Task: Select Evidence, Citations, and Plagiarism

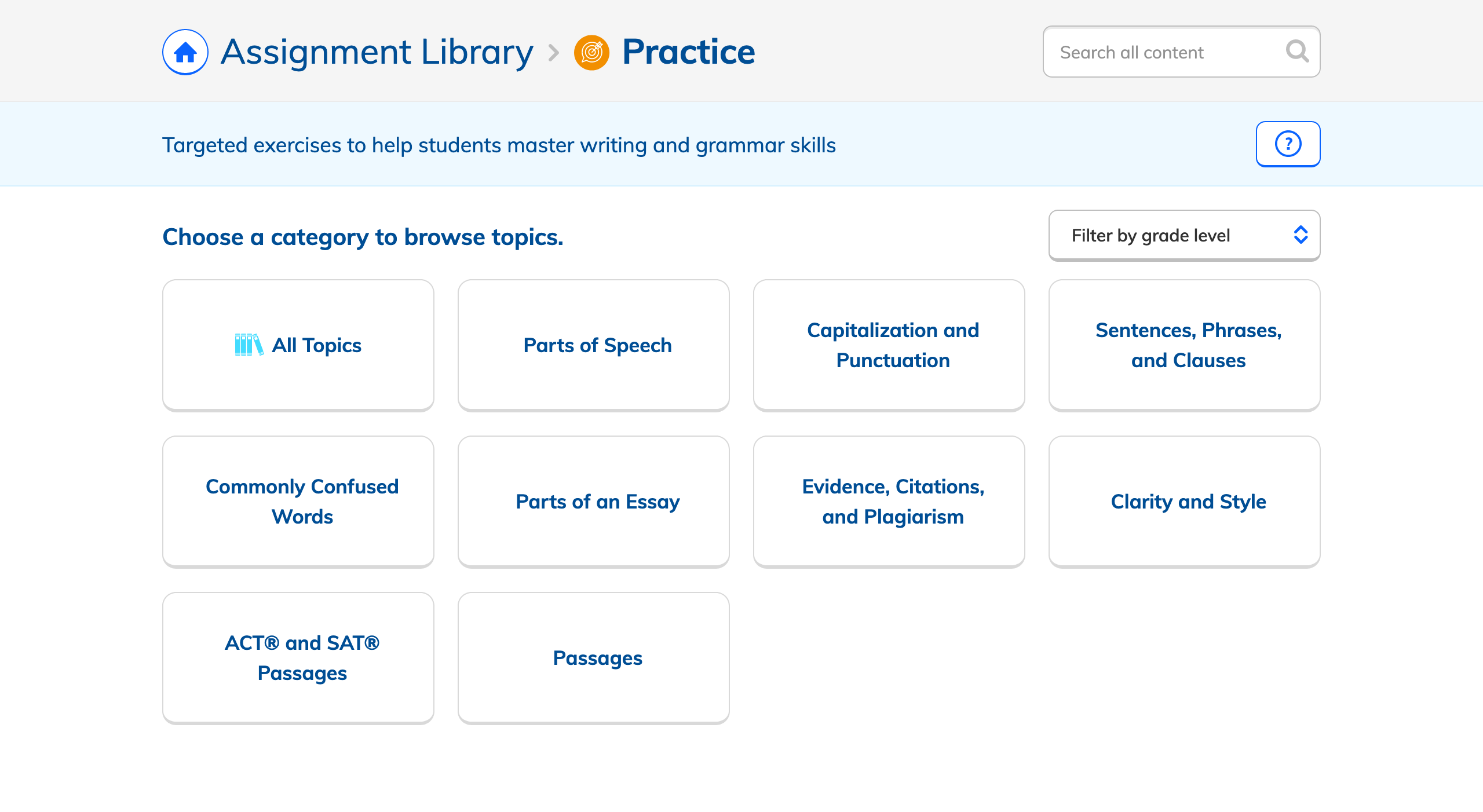Action: click(x=889, y=502)
